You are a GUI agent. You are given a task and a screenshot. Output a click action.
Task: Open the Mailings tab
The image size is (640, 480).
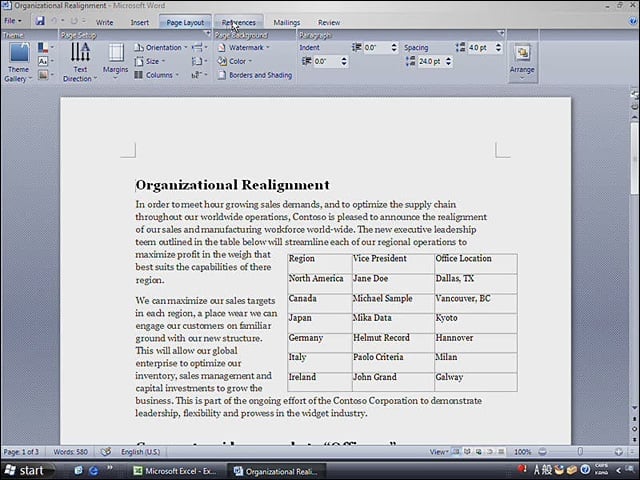[x=287, y=22]
